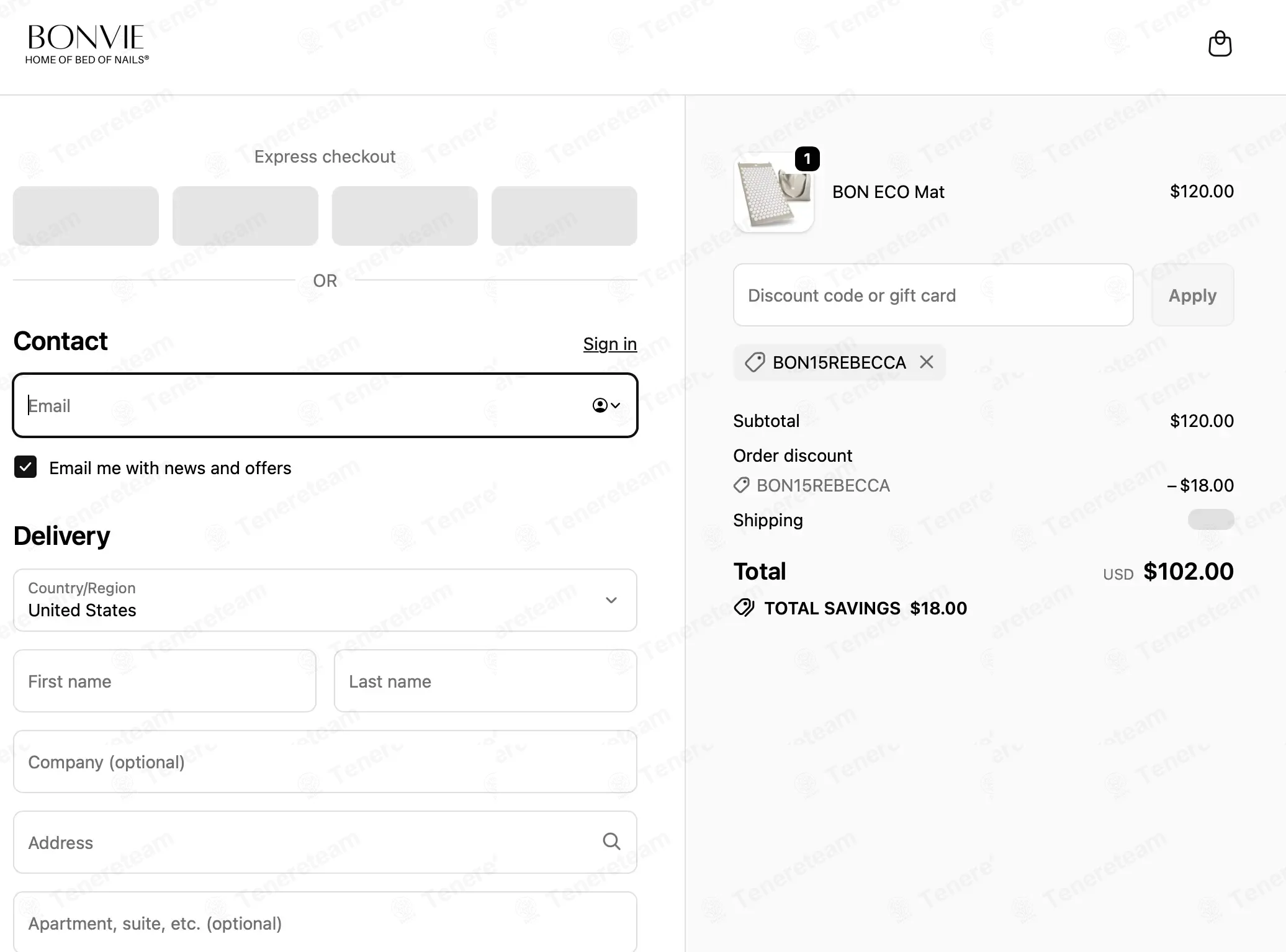This screenshot has height=952, width=1286.
Task: Click the First name input field
Action: pos(164,681)
